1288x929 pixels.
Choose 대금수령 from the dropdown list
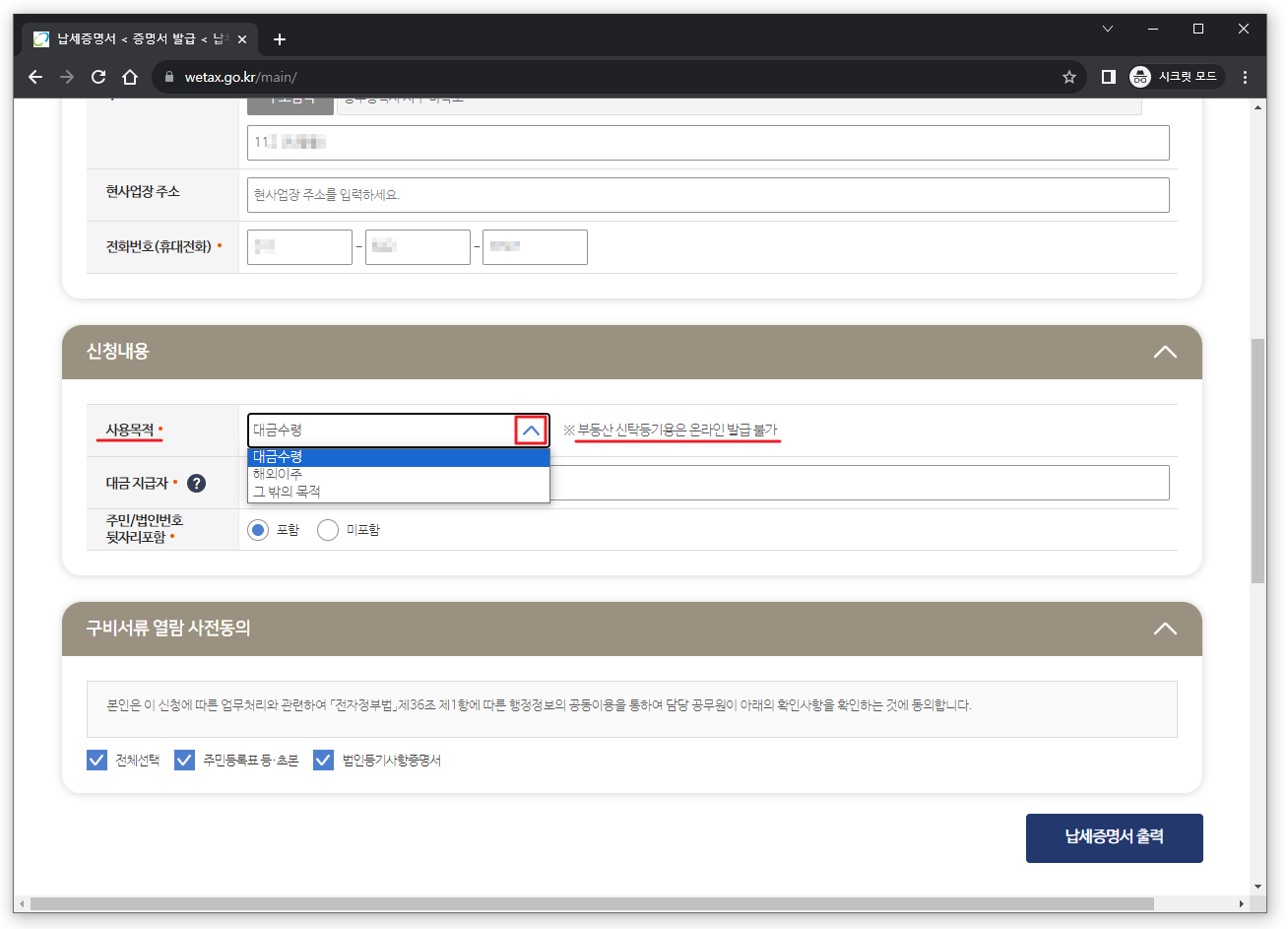398,457
